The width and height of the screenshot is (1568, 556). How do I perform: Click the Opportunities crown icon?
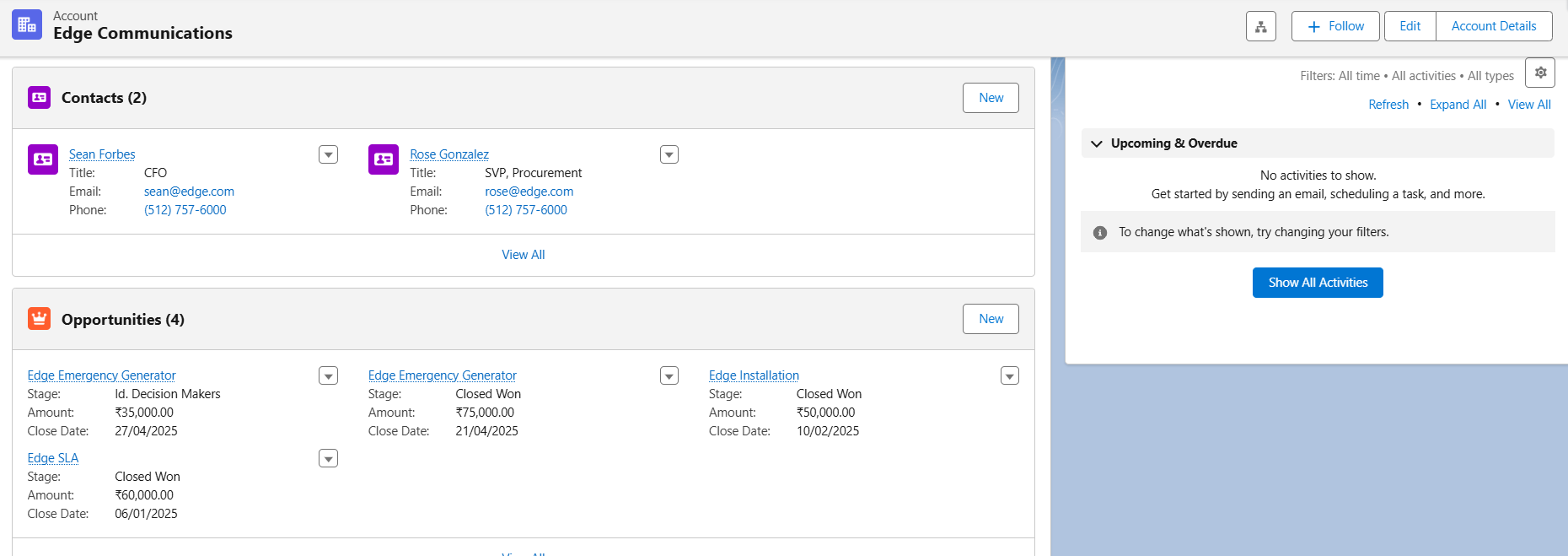pyautogui.click(x=39, y=319)
